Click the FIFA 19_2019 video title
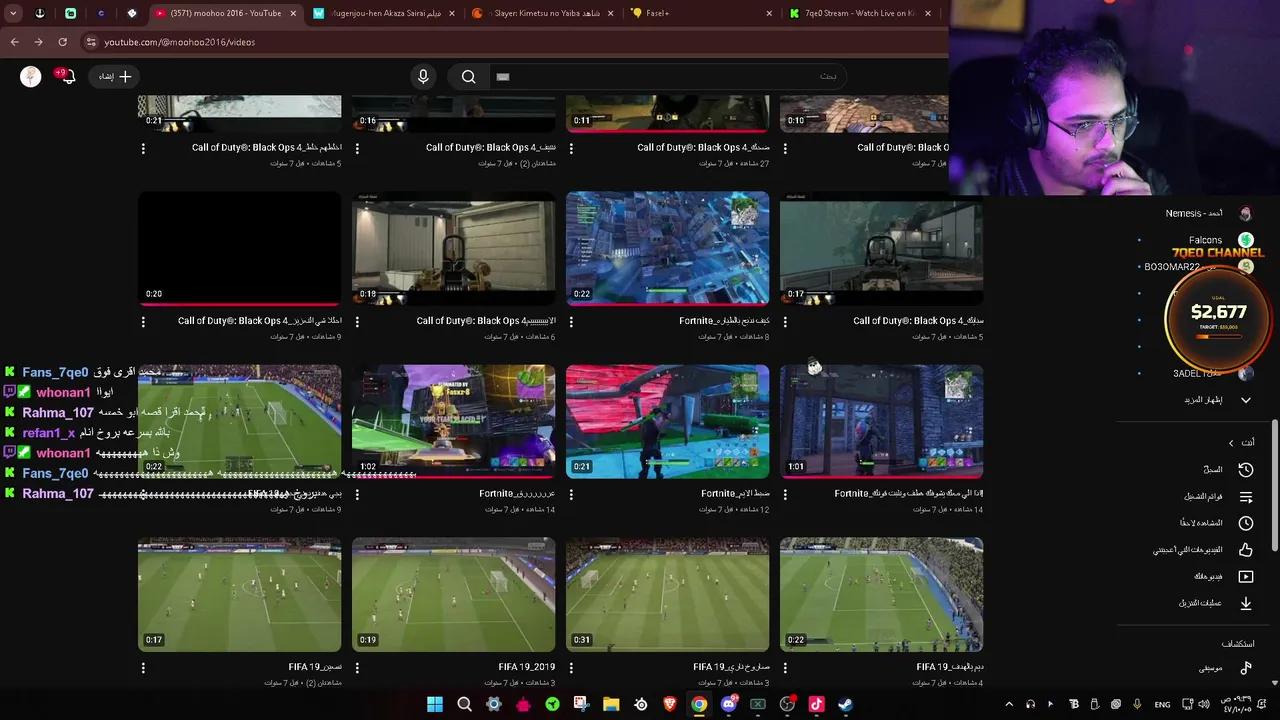The image size is (1280, 720). (526, 667)
